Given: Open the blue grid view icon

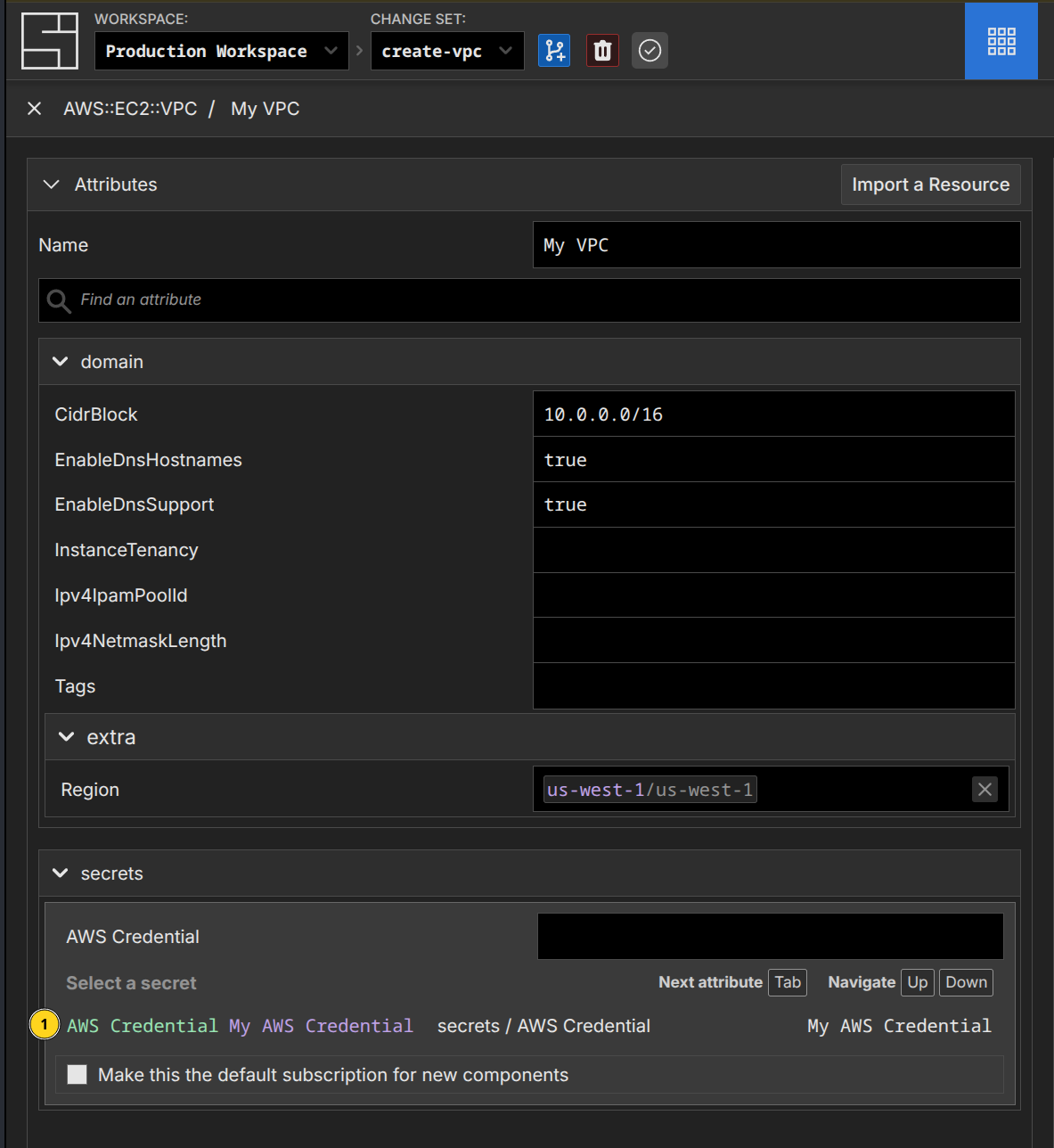Looking at the screenshot, I should [1001, 41].
